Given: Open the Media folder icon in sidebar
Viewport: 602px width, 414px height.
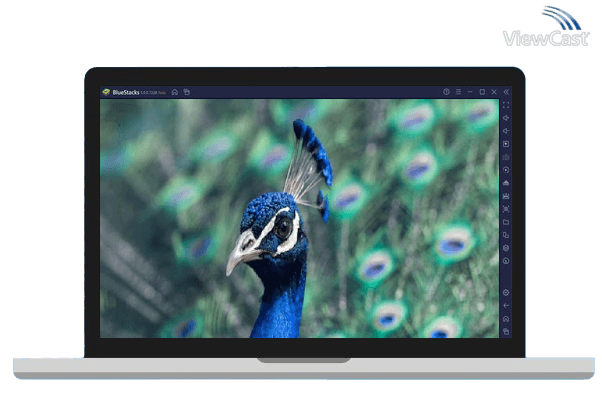Looking at the screenshot, I should tap(506, 222).
